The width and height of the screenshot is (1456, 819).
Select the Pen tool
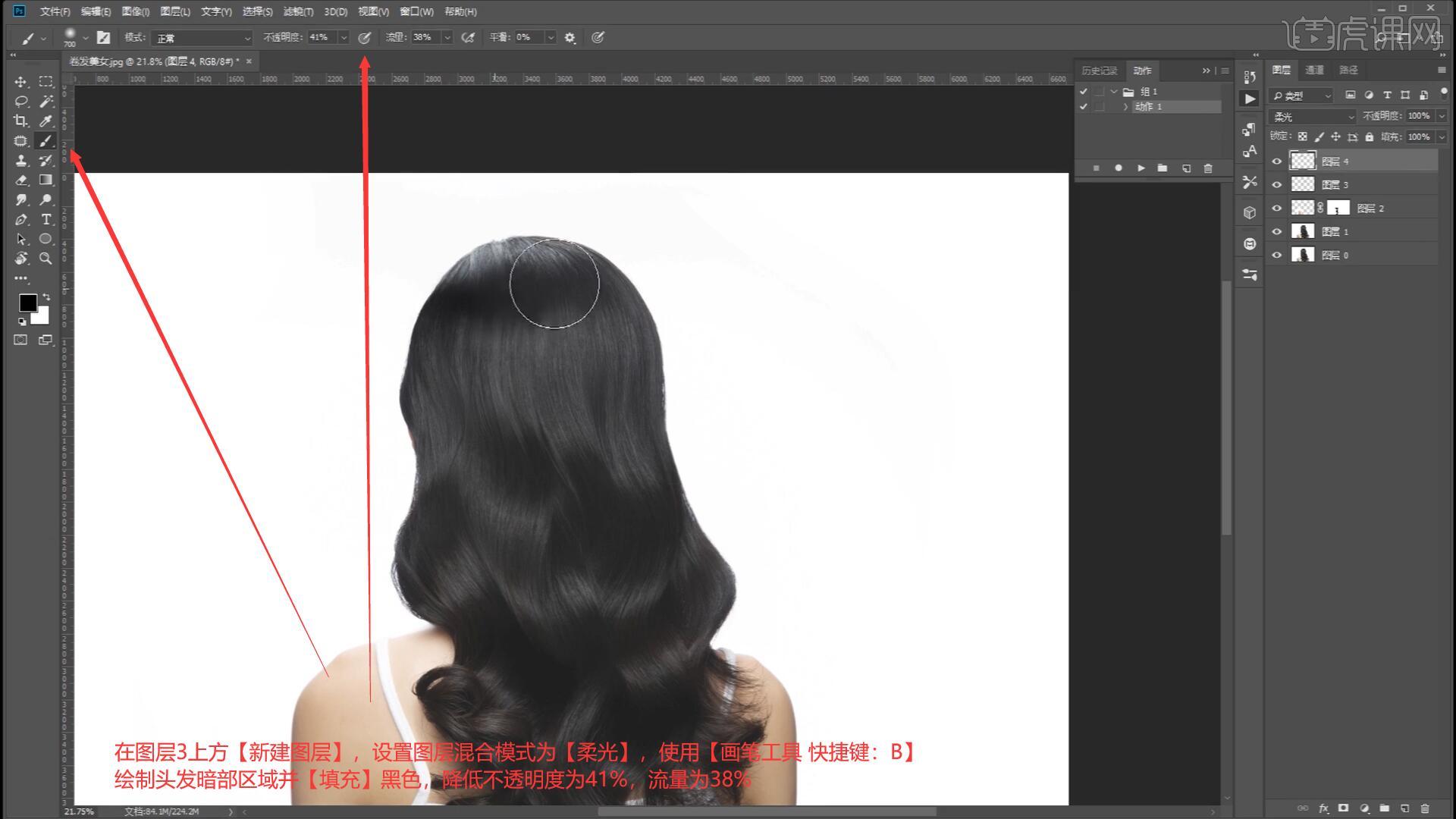(x=20, y=219)
